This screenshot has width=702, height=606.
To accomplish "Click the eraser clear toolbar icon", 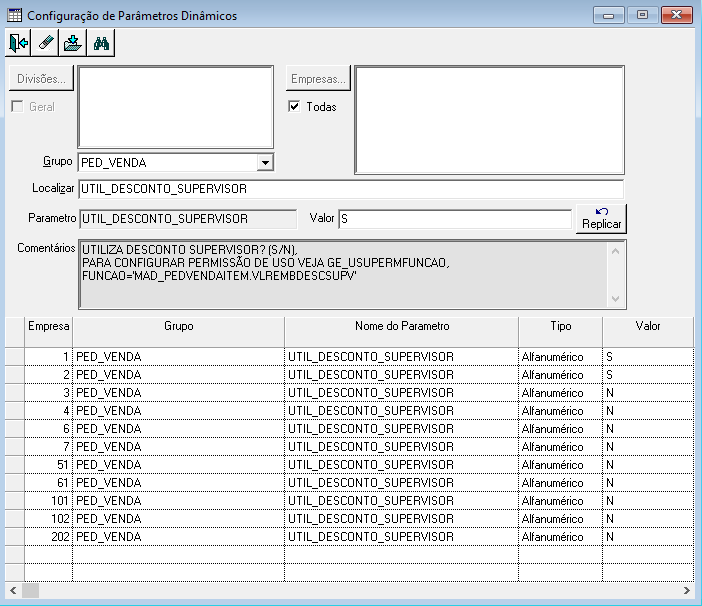I will pos(45,43).
